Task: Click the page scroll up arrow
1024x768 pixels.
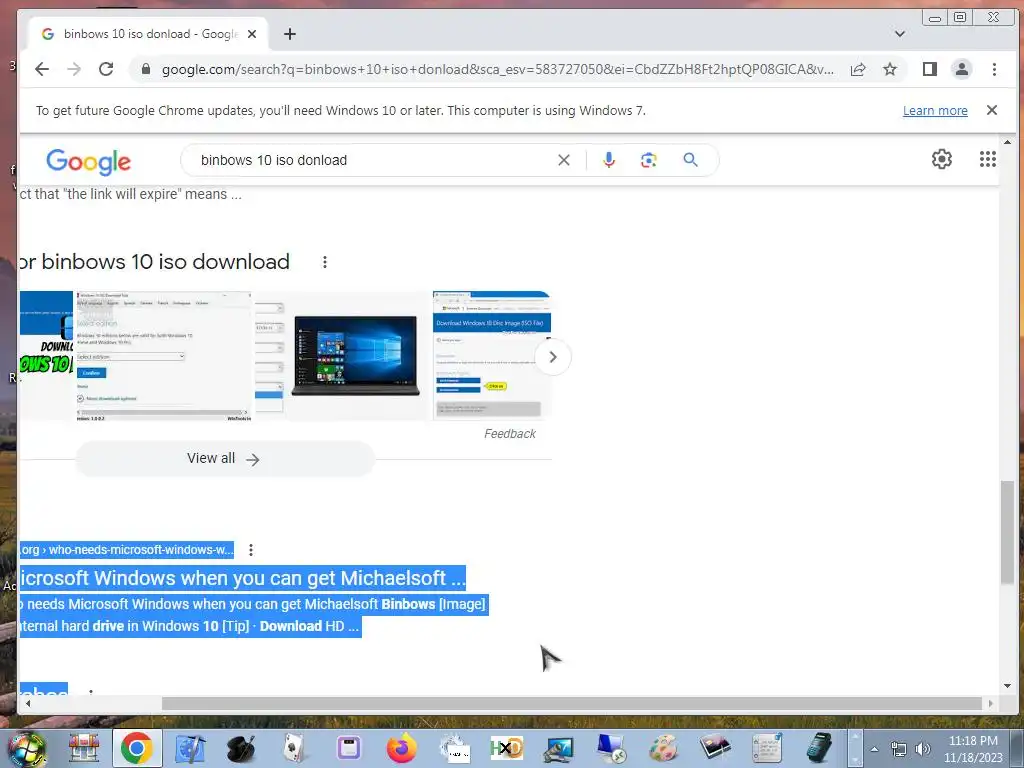Action: tap(1007, 142)
